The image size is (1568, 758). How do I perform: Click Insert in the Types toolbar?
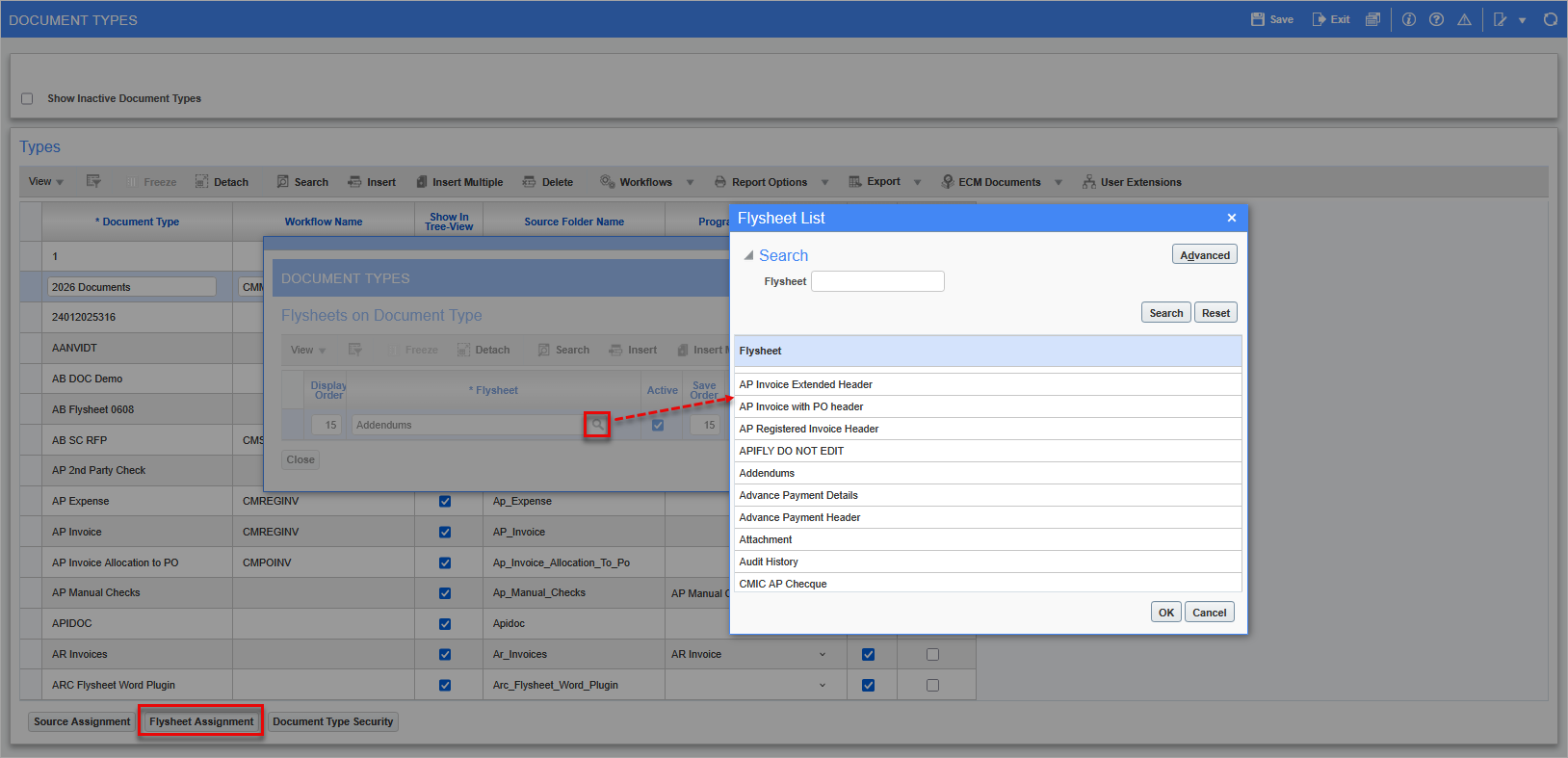pos(372,182)
